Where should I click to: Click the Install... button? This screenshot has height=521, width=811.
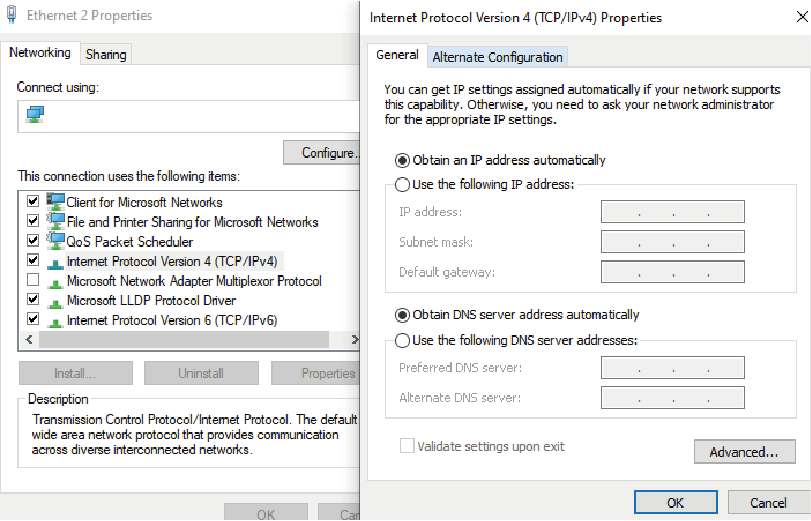coord(75,373)
